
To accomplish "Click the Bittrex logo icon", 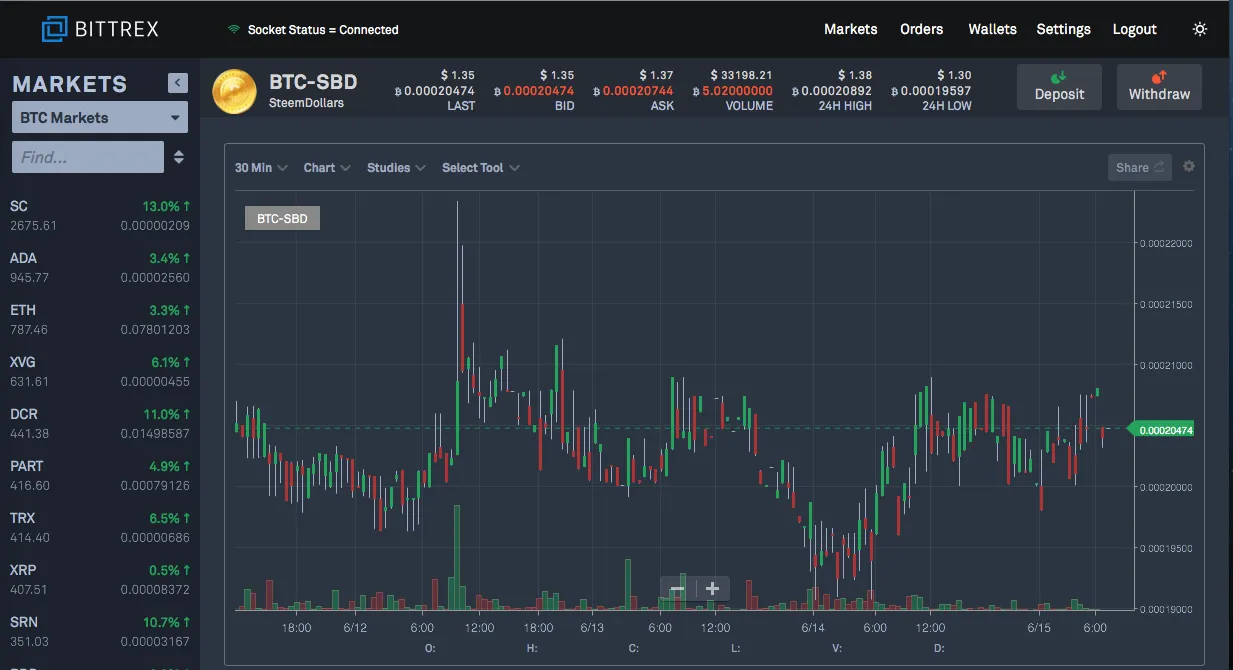I will (x=55, y=29).
